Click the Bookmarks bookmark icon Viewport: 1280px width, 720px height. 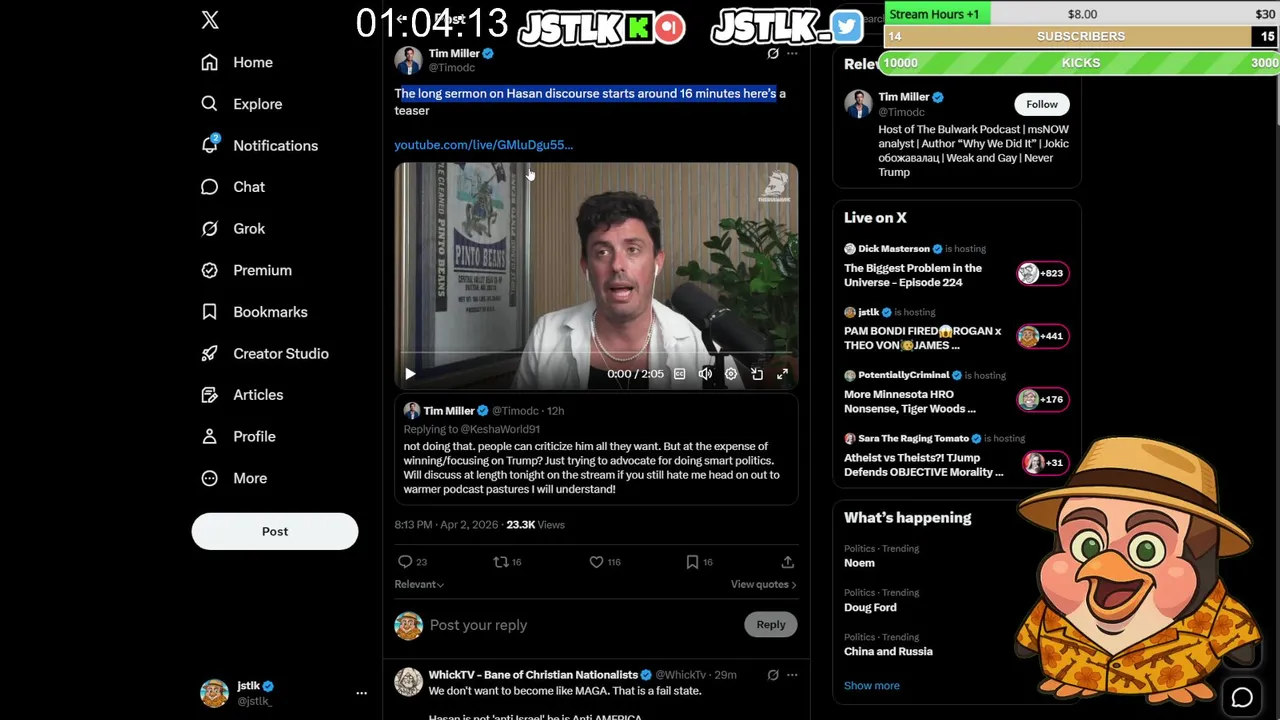[x=209, y=312]
